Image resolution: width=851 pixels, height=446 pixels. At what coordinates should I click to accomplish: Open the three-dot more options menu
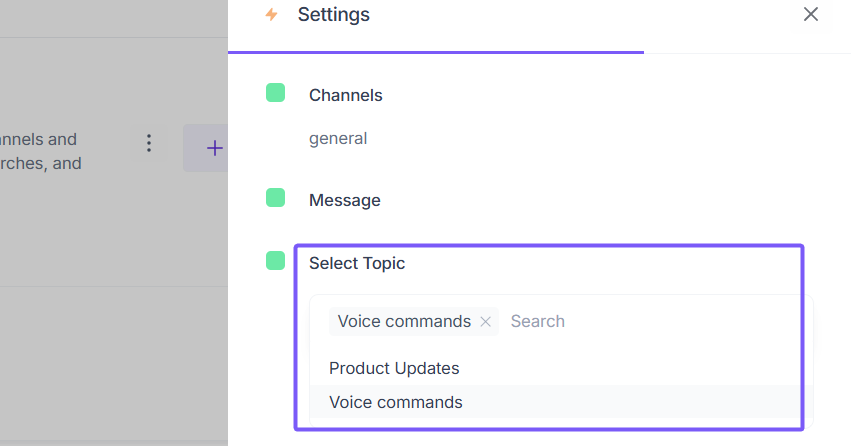(x=149, y=143)
